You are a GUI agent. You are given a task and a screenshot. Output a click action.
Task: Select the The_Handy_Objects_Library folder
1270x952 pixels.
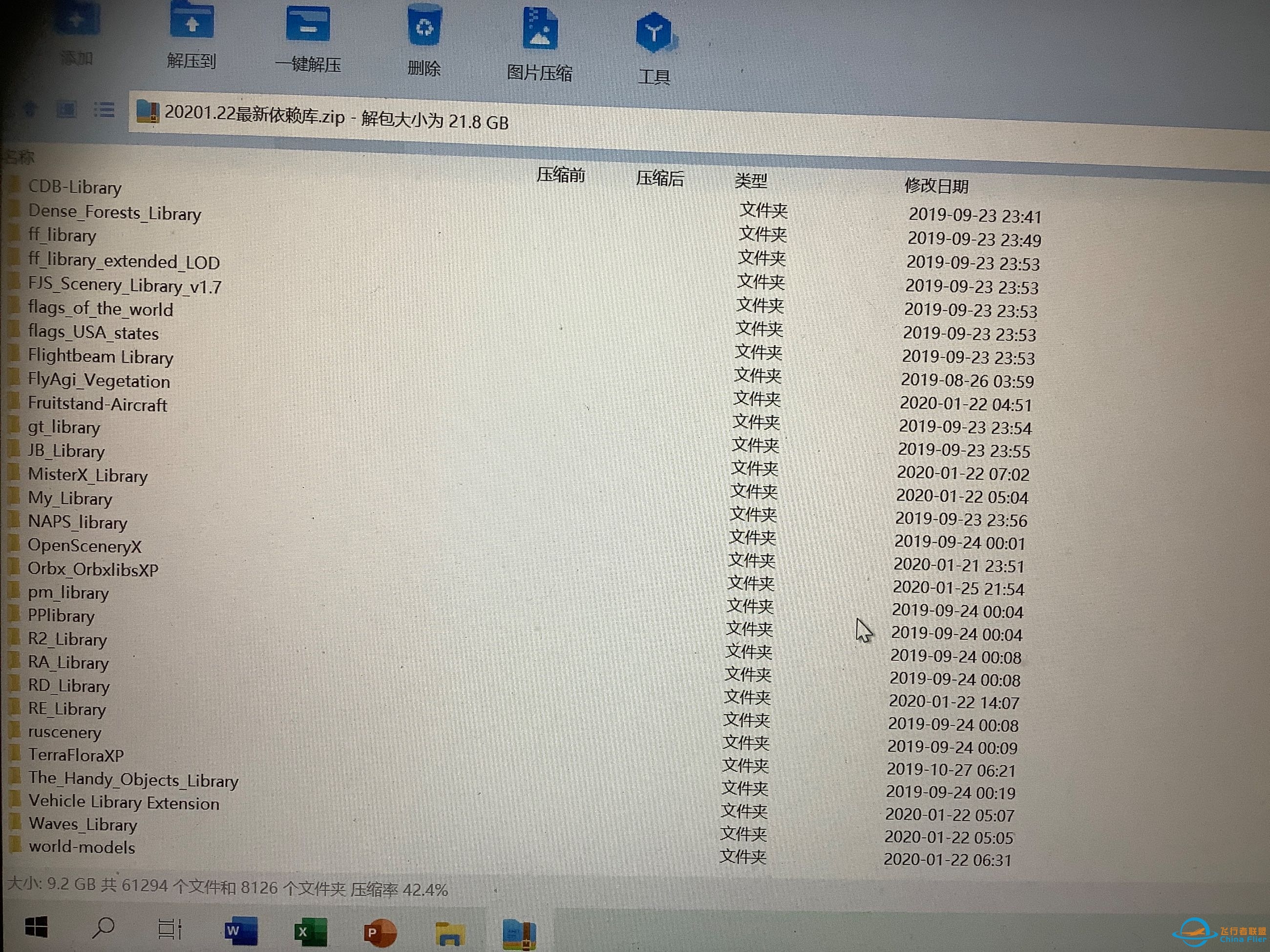tap(133, 780)
